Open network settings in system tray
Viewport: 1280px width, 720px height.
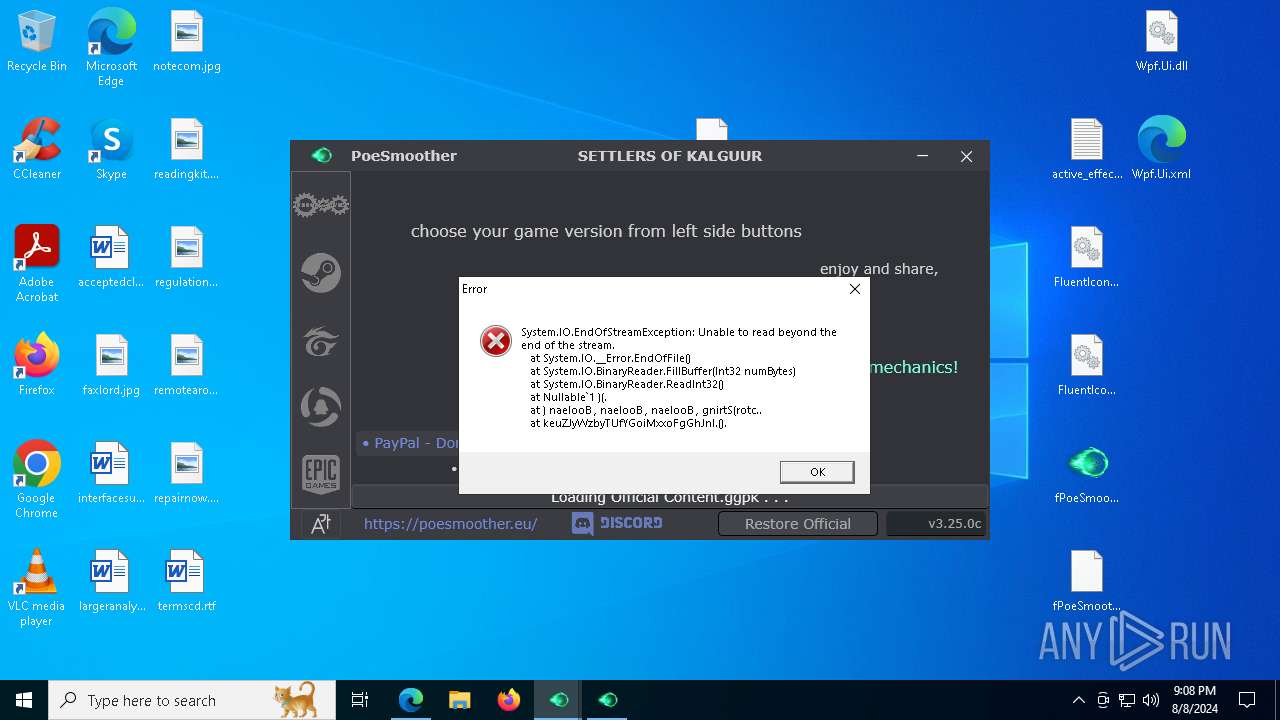1127,700
